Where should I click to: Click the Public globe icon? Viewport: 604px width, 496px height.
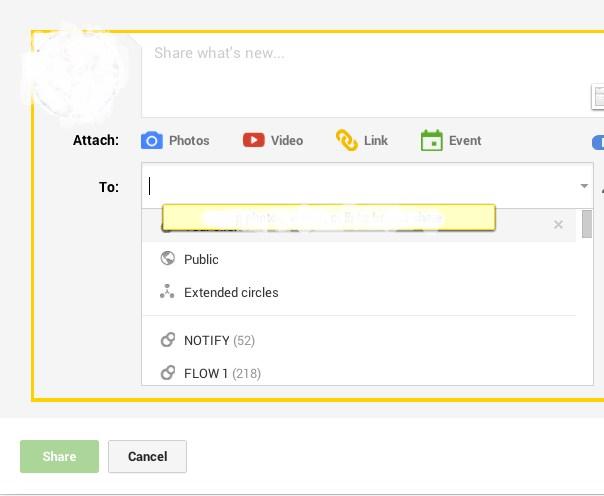pyautogui.click(x=168, y=259)
